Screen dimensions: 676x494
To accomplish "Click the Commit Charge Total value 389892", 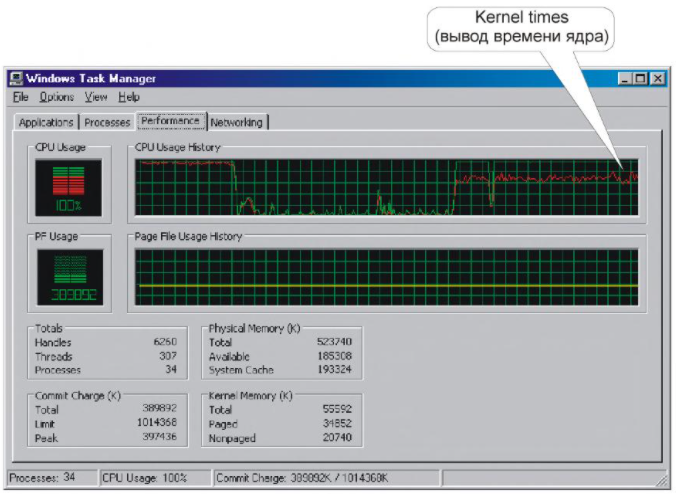I will coord(160,408).
